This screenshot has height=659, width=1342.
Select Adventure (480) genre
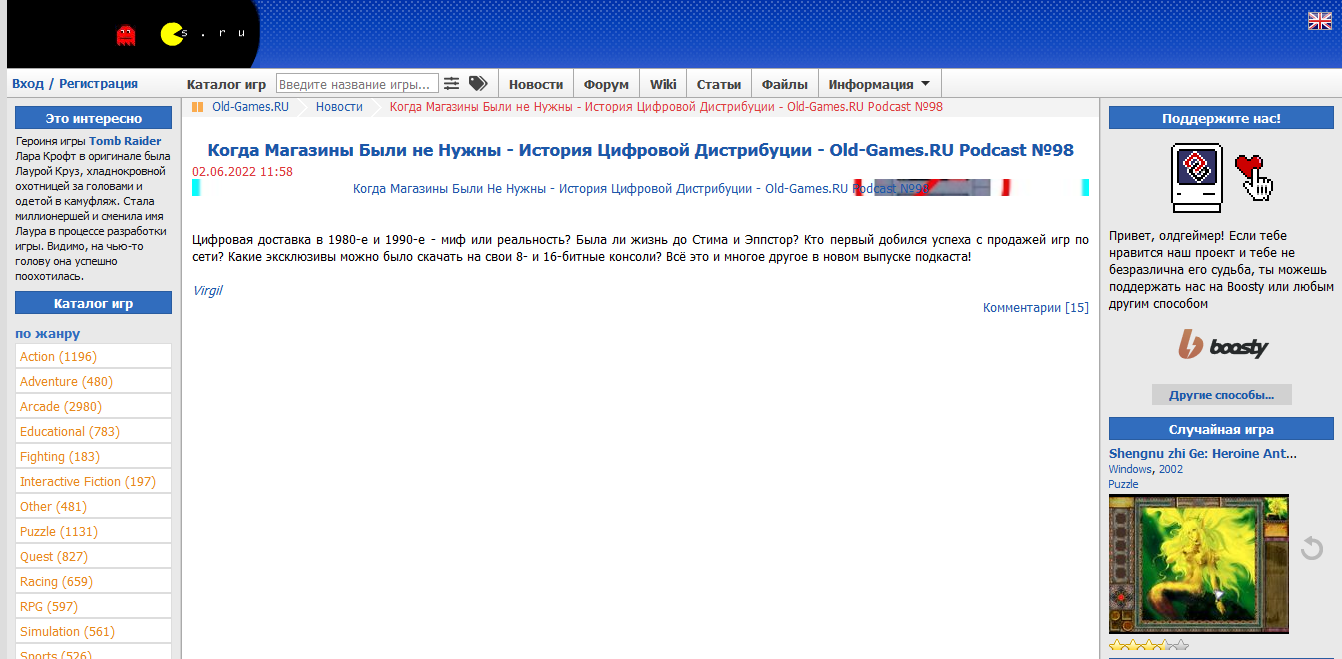[x=93, y=381]
